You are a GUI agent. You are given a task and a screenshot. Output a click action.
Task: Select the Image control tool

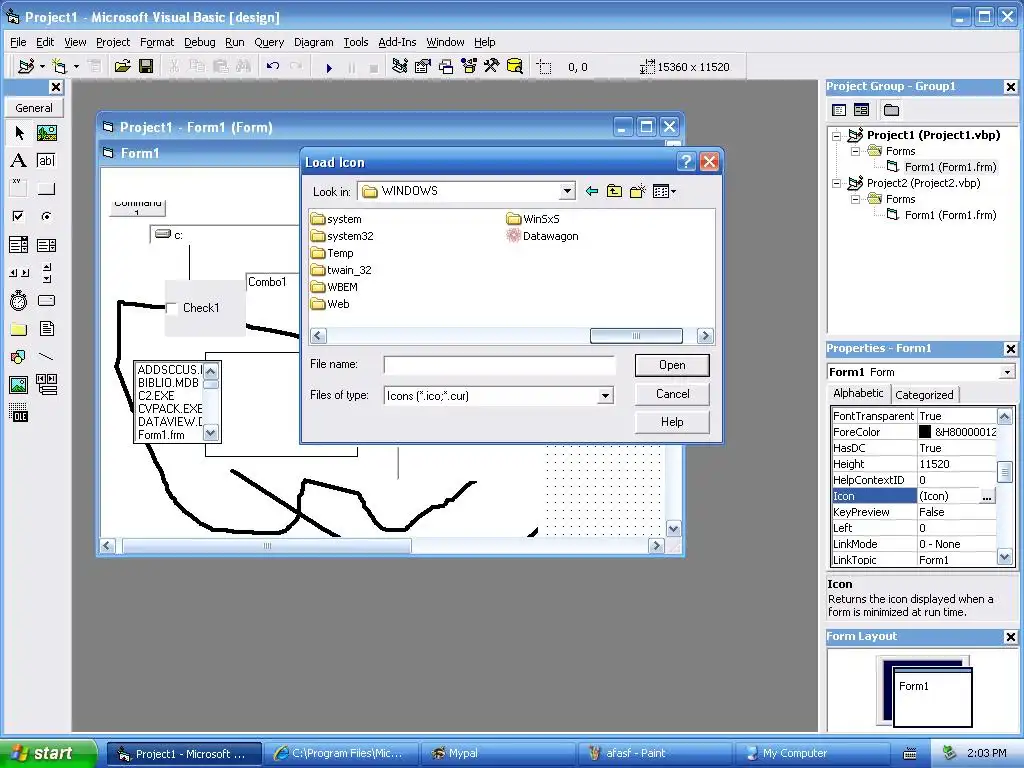coord(19,385)
